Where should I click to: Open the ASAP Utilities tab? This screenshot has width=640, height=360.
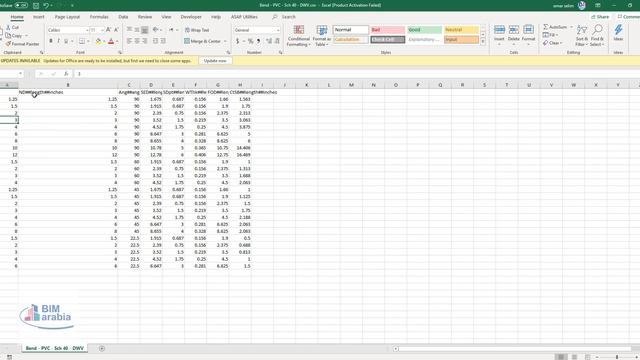[244, 17]
